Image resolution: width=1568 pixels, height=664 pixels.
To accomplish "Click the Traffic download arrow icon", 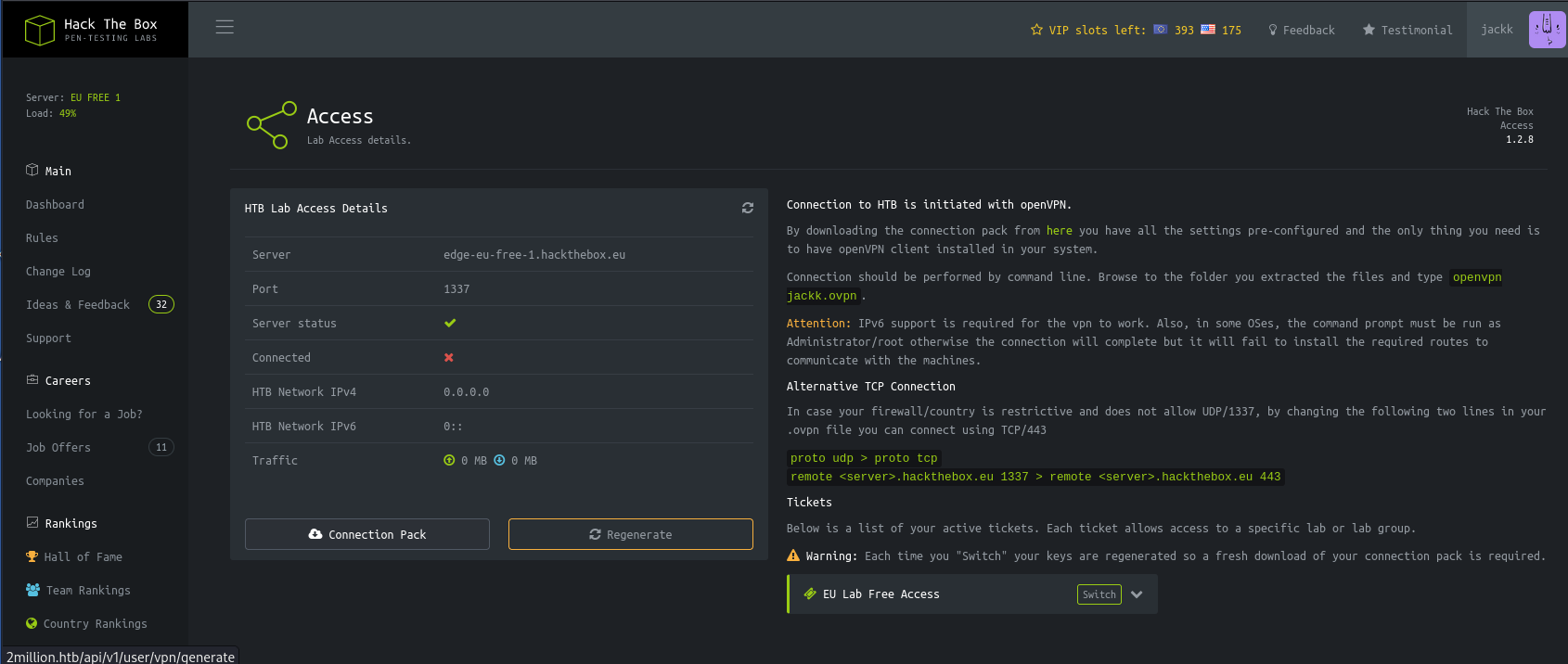I will tap(499, 460).
